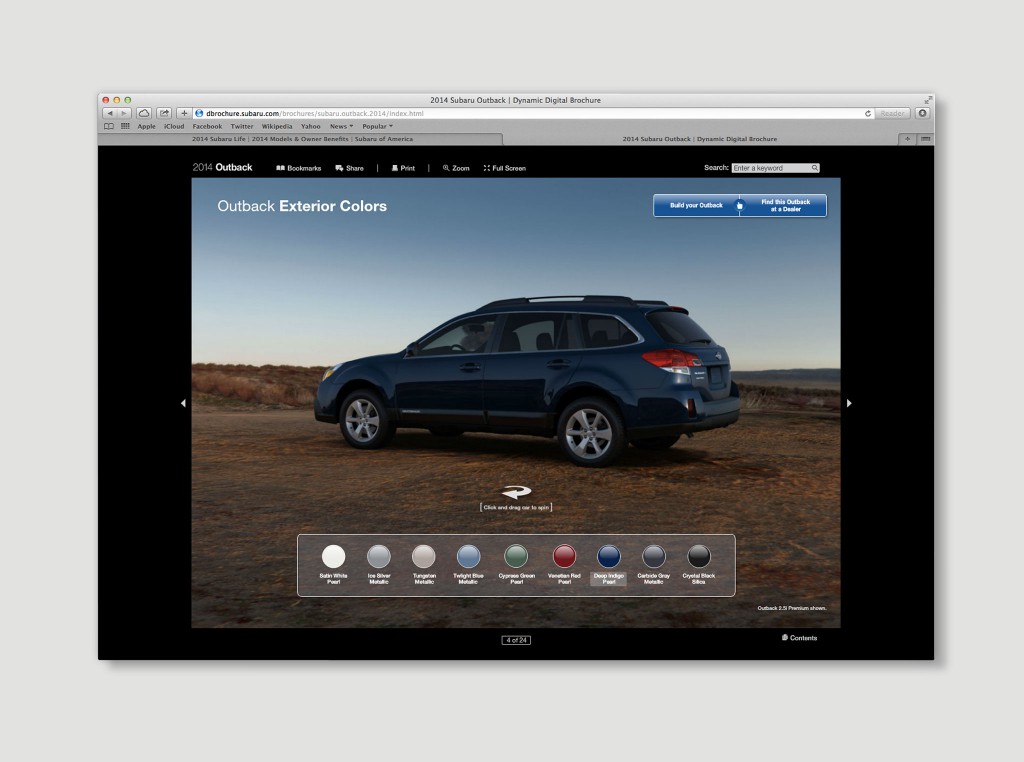1024x762 pixels.
Task: Add a new tab with plus button
Action: tap(907, 139)
